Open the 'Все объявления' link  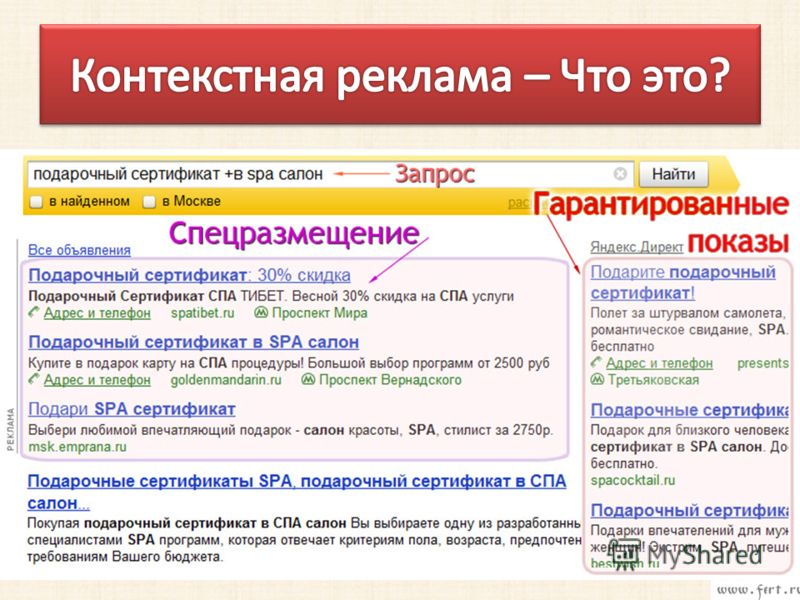(x=79, y=250)
